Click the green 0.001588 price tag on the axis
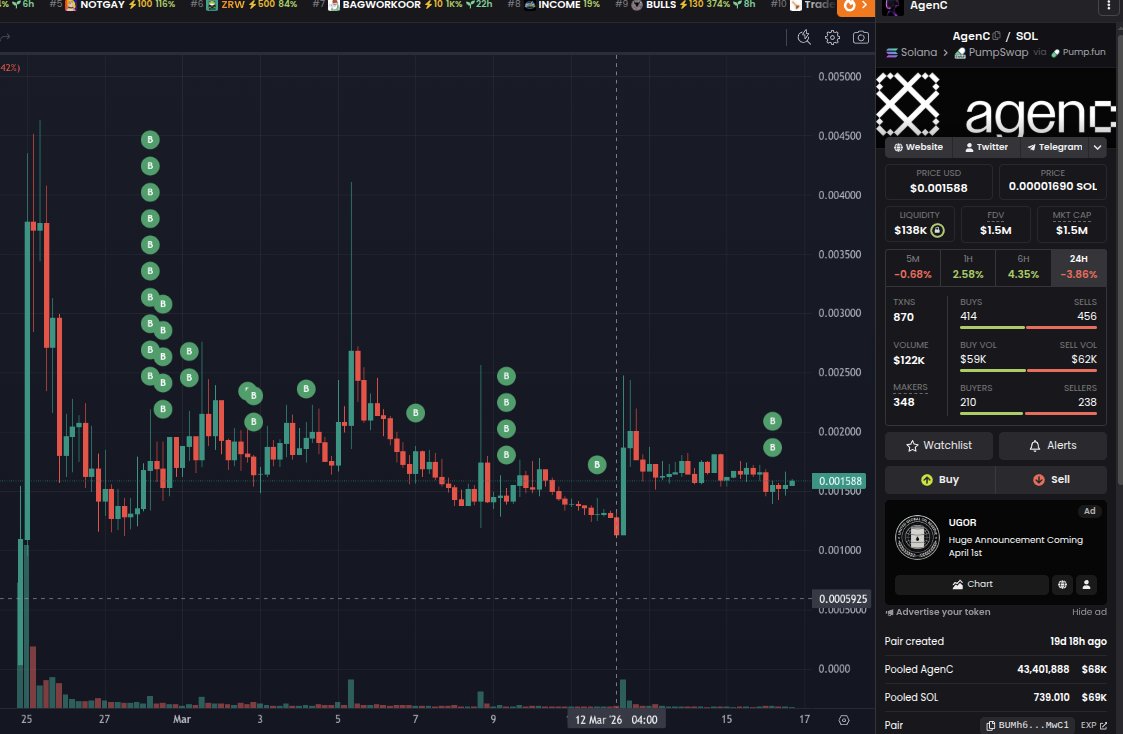 [x=839, y=481]
